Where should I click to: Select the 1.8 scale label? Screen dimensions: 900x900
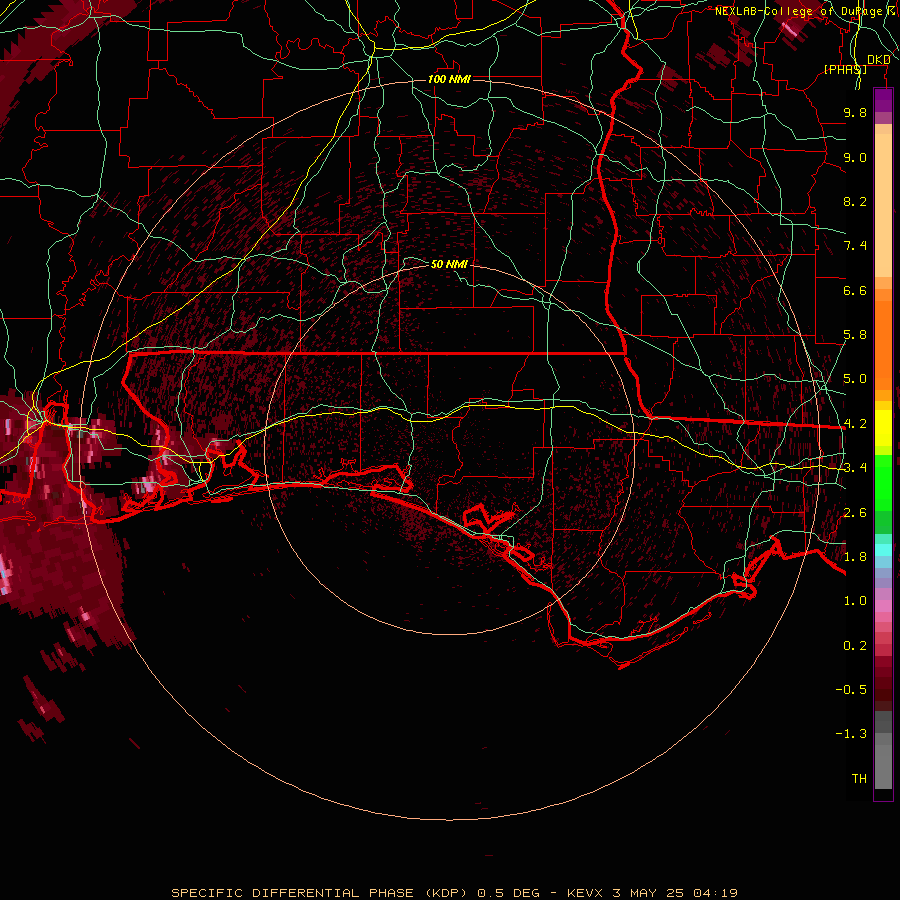[855, 557]
